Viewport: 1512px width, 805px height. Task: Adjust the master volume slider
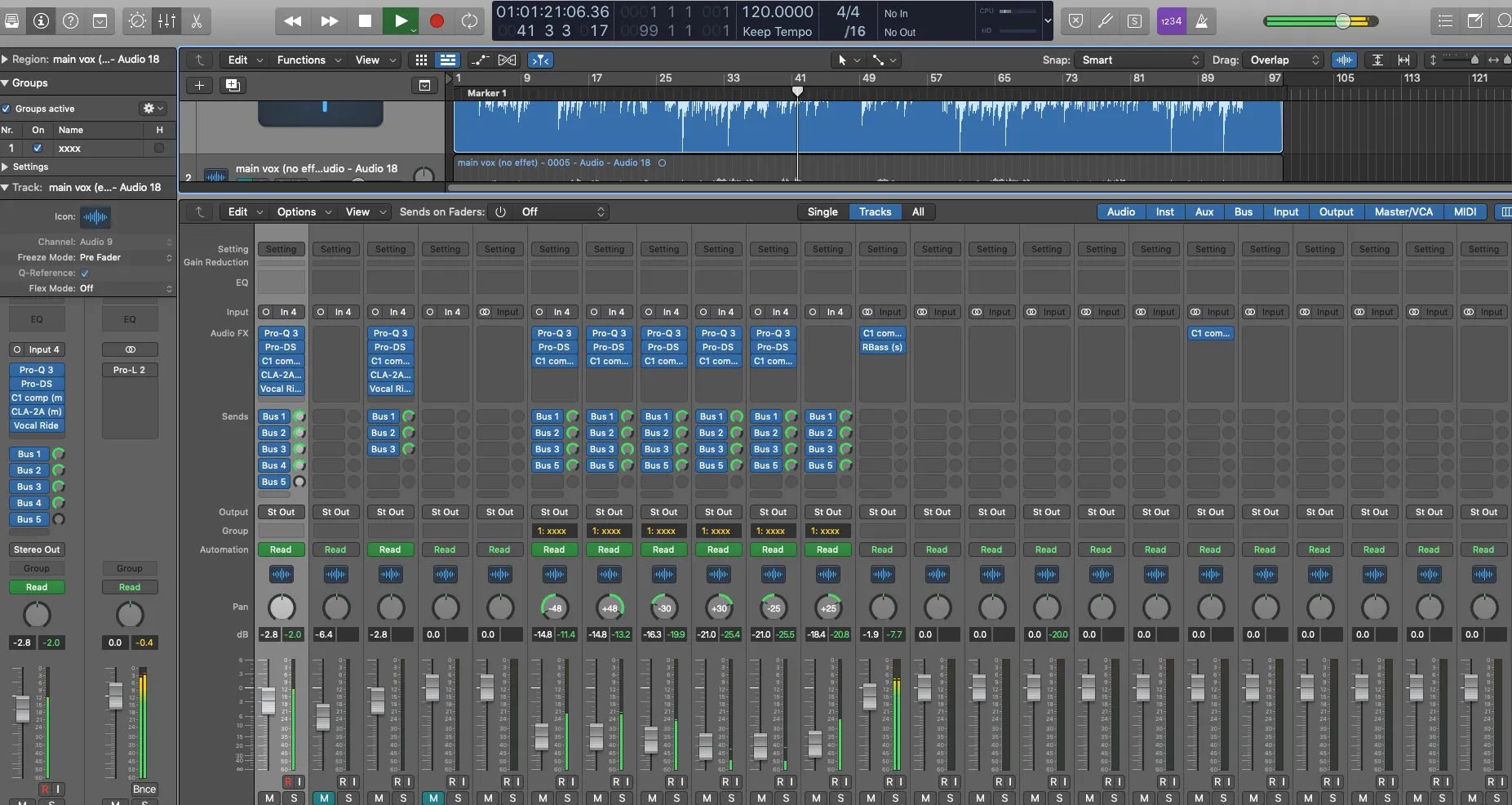tap(1342, 21)
